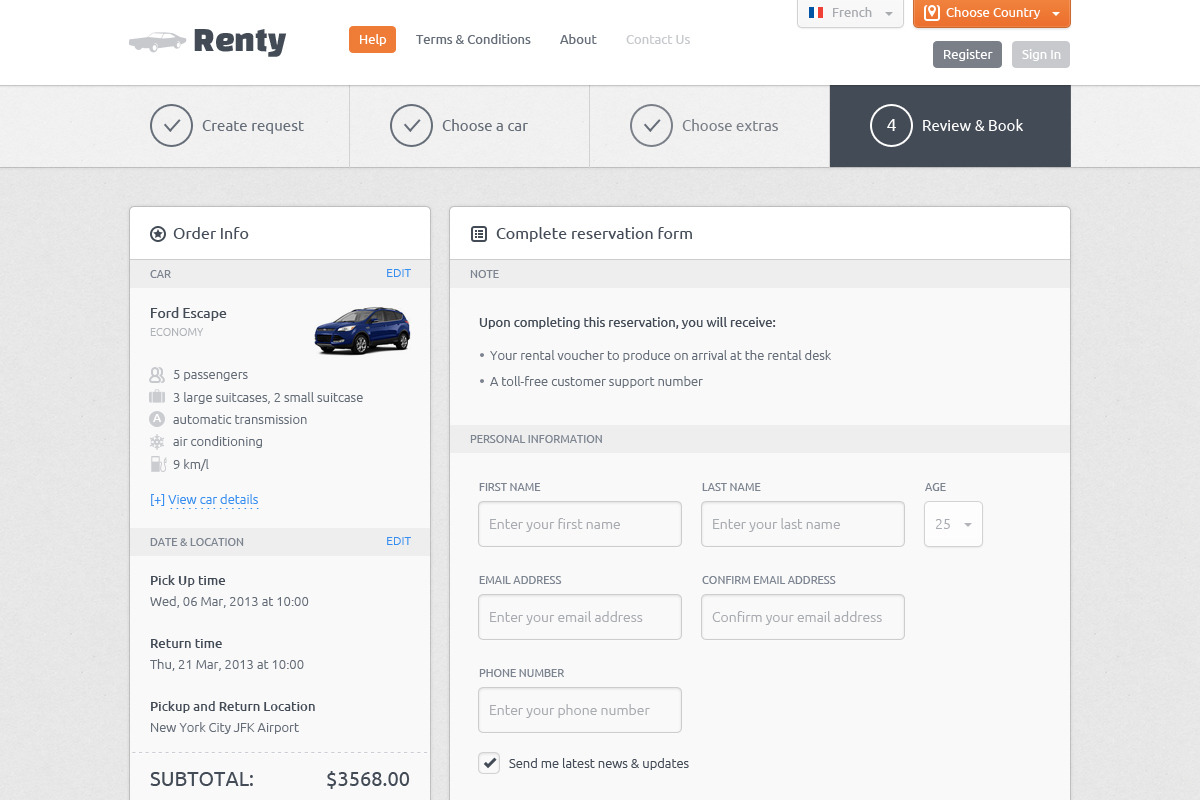Click the blue Ford Escape thumbnail

[362, 330]
